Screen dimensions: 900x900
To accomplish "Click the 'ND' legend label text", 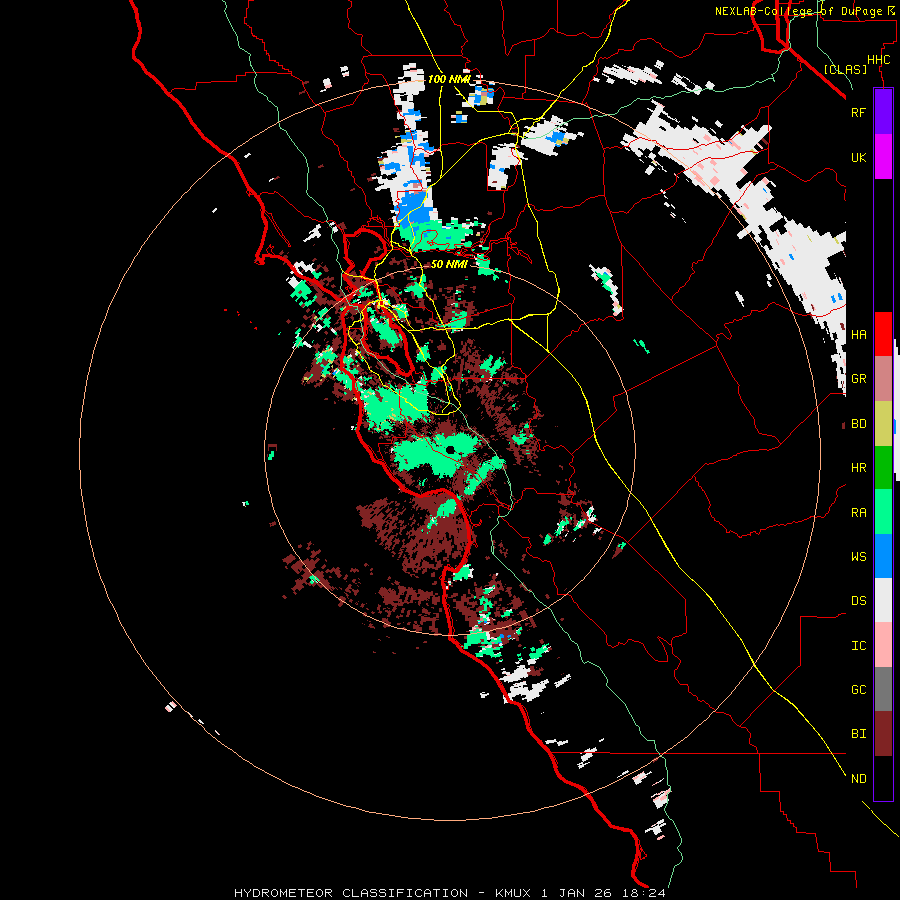I will (858, 779).
